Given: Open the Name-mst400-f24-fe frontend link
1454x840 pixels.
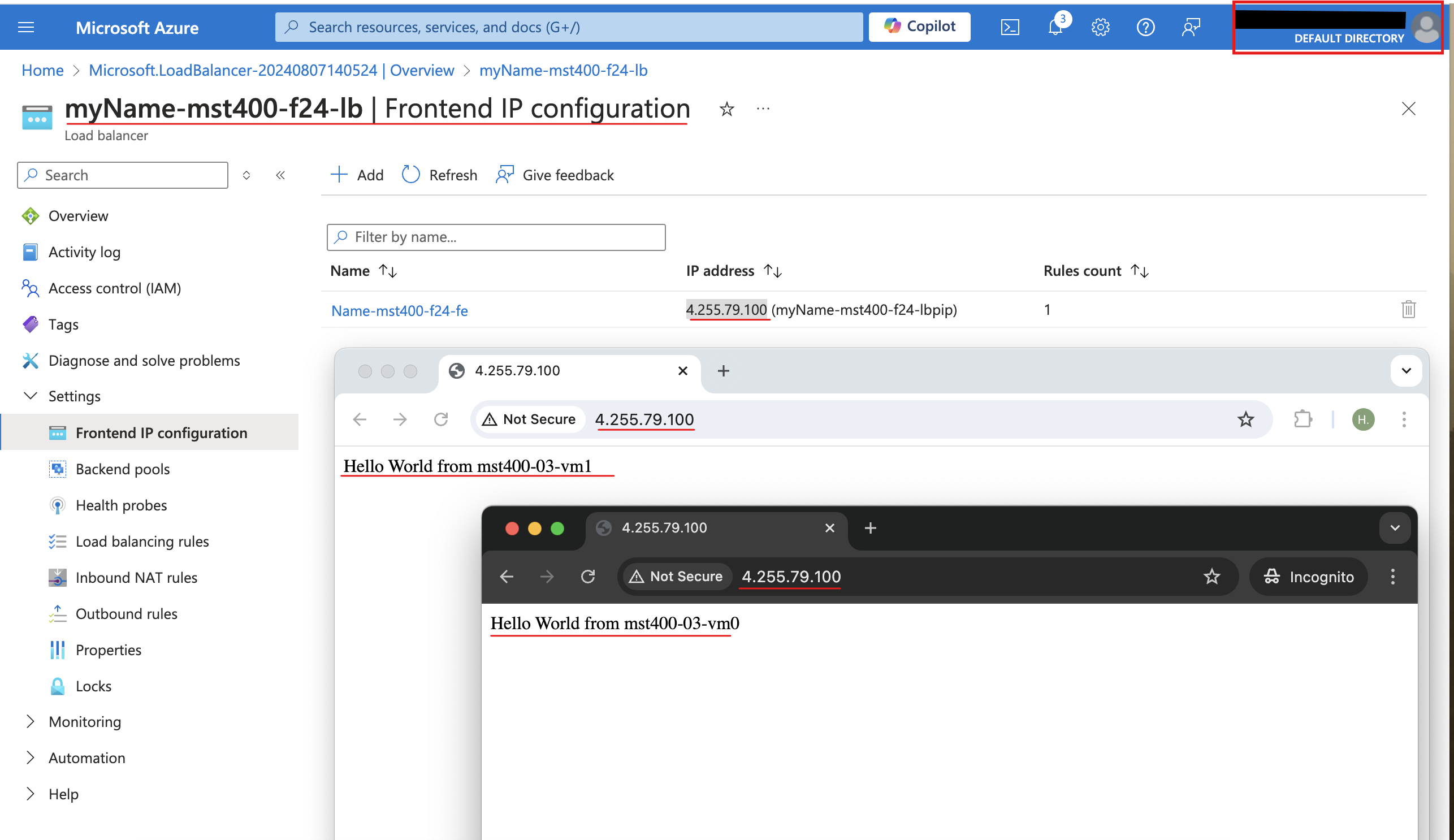Looking at the screenshot, I should [x=399, y=310].
